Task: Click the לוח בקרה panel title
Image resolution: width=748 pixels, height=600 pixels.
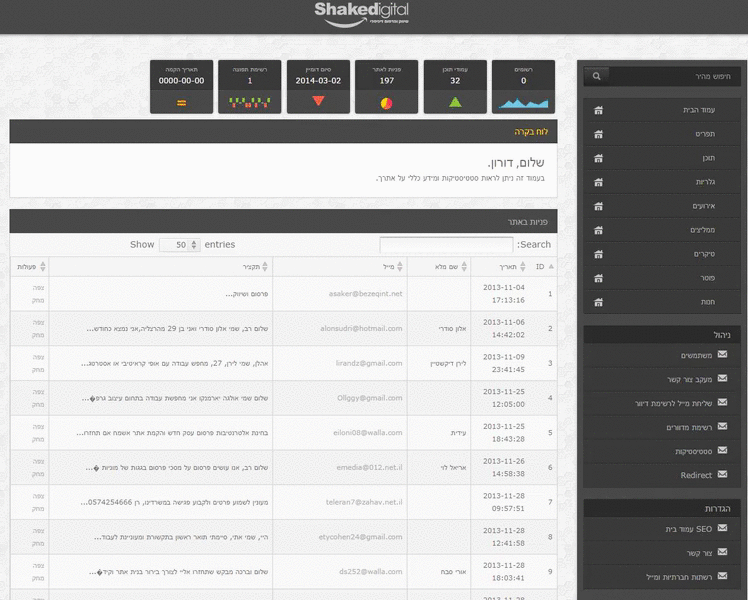Action: click(531, 132)
